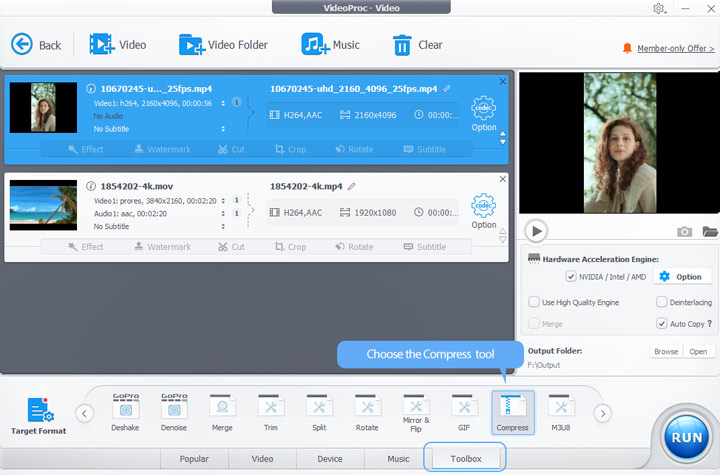Select the Trim tool
The width and height of the screenshot is (720, 475).
271,412
